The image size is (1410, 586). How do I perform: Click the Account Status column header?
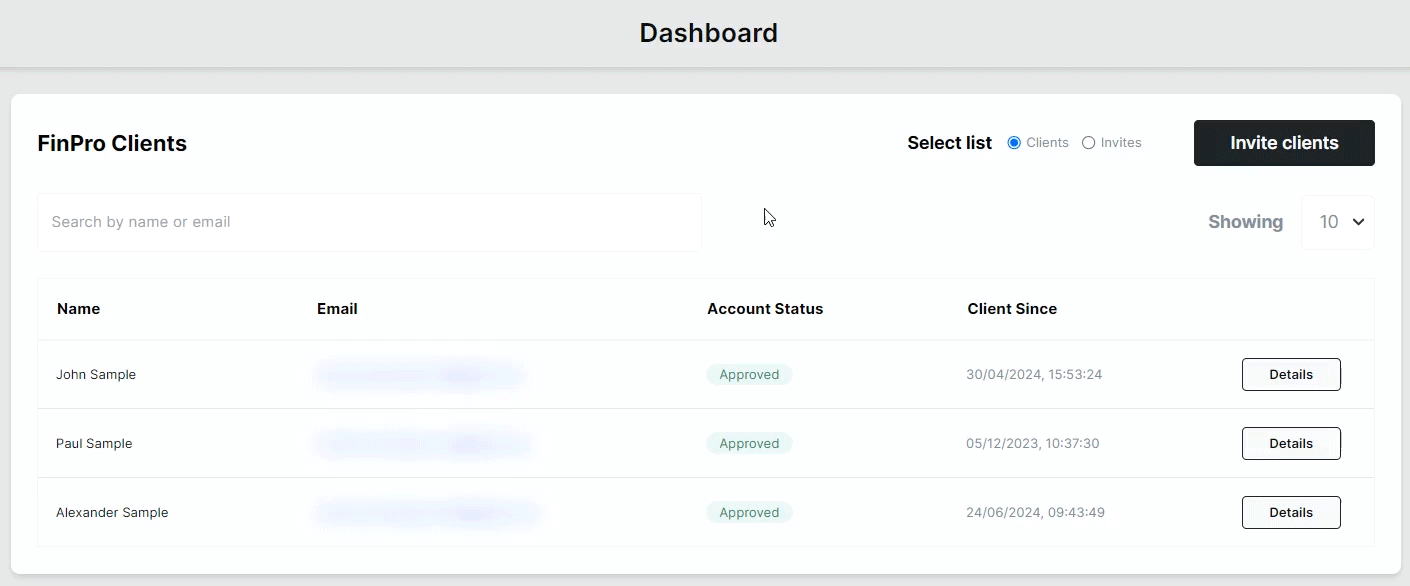tap(765, 309)
